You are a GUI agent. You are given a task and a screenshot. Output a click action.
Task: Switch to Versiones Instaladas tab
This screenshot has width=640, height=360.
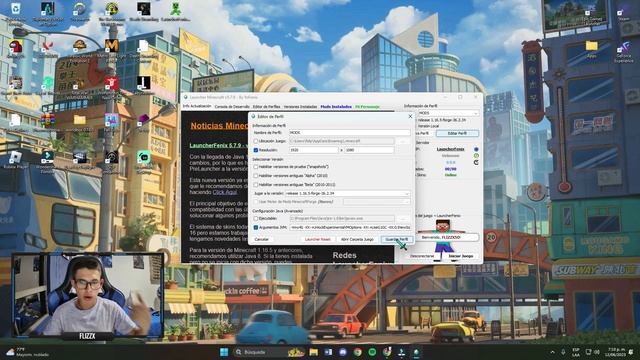point(300,107)
